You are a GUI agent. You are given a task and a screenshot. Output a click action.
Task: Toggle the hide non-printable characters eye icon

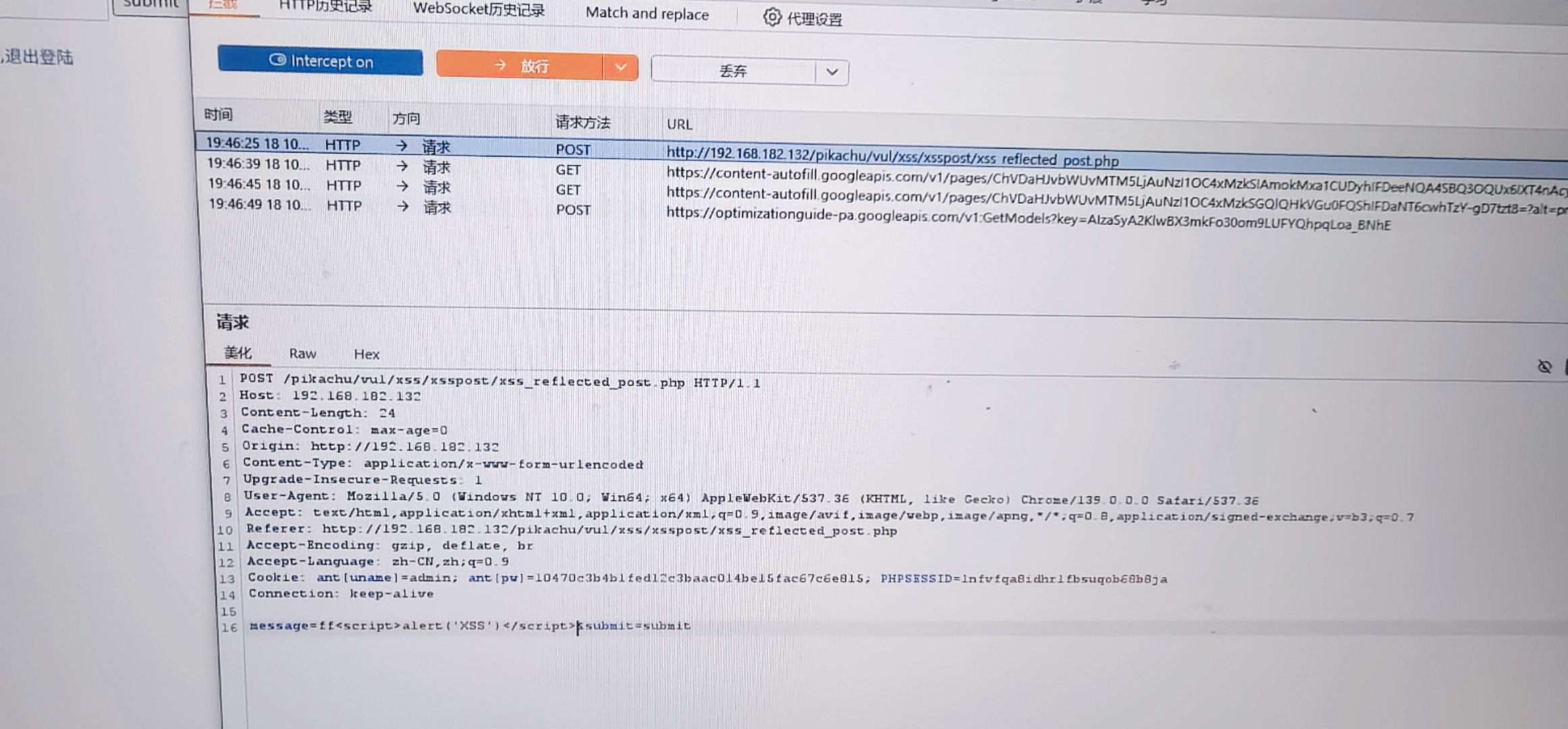(1544, 367)
